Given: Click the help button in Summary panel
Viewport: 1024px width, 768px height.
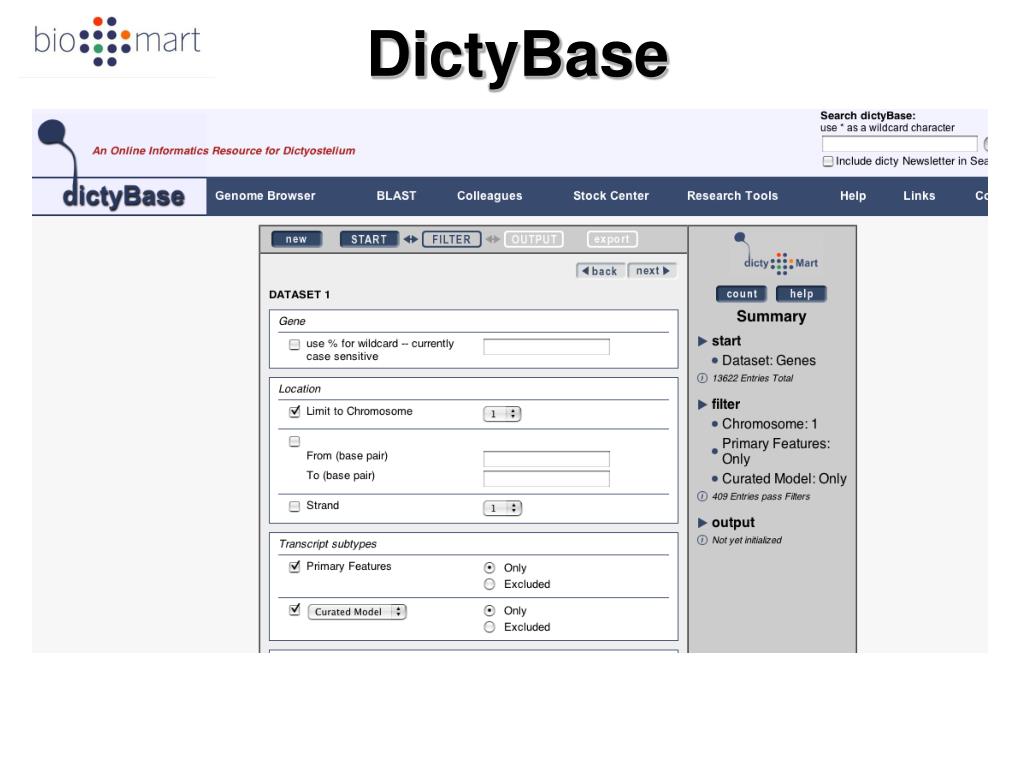Looking at the screenshot, I should point(801,294).
